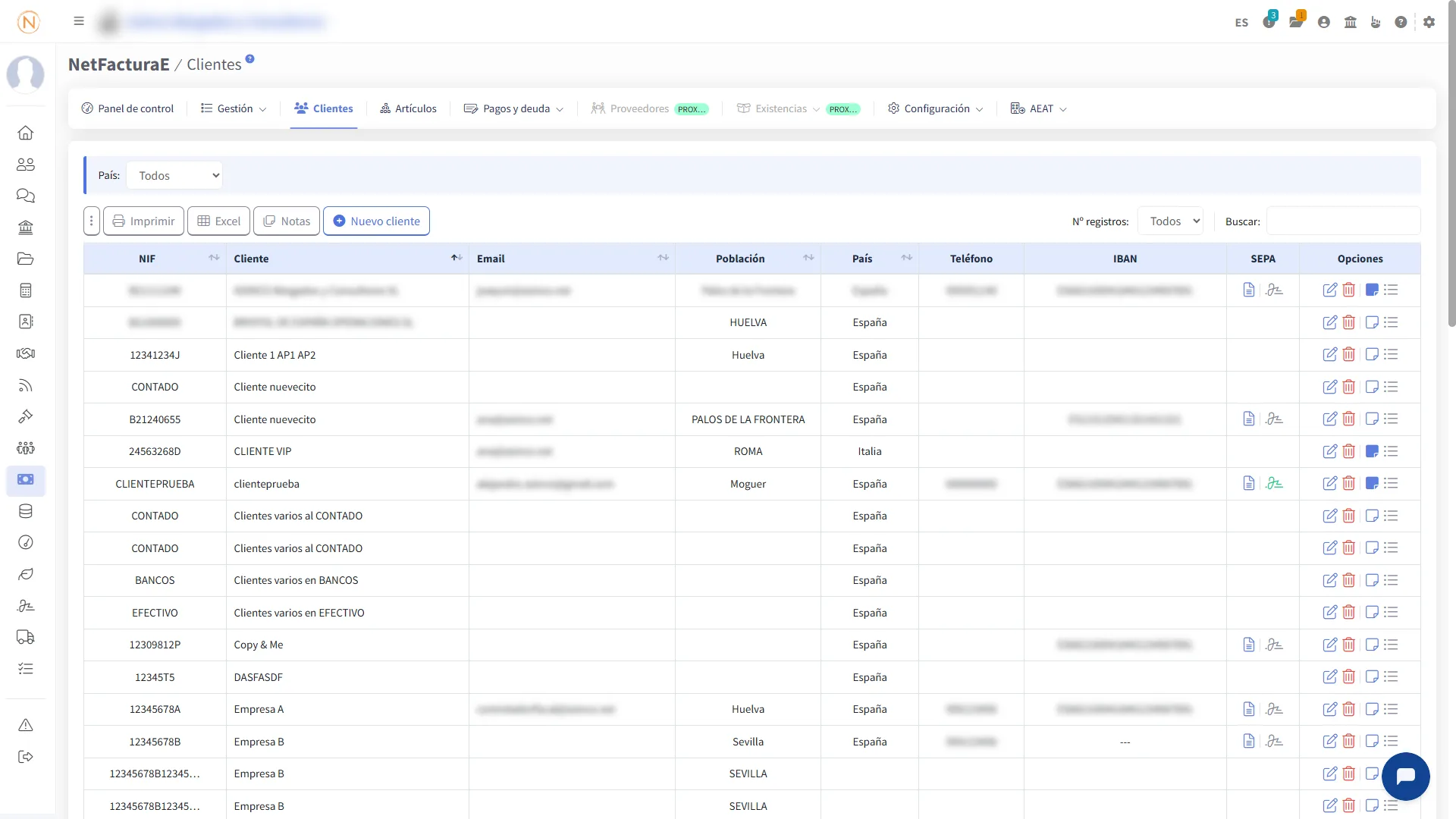Open the Nº registros dropdown
This screenshot has width=1456, height=819.
(1170, 221)
